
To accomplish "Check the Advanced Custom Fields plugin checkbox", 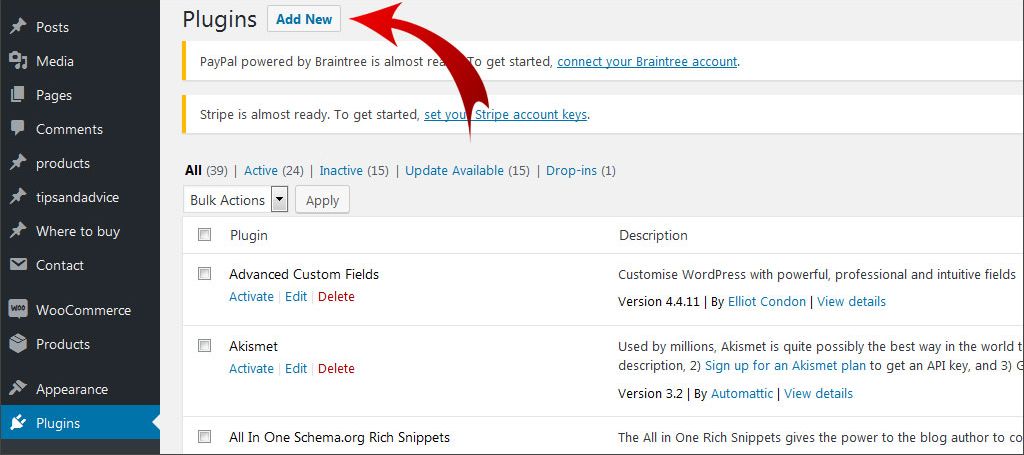I will coord(205,274).
